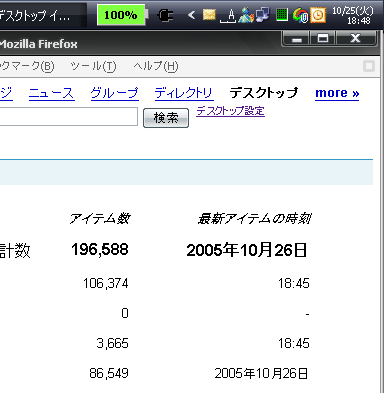Click the IME language bar icon
Screen dimensions: 384x393
[x=229, y=16]
